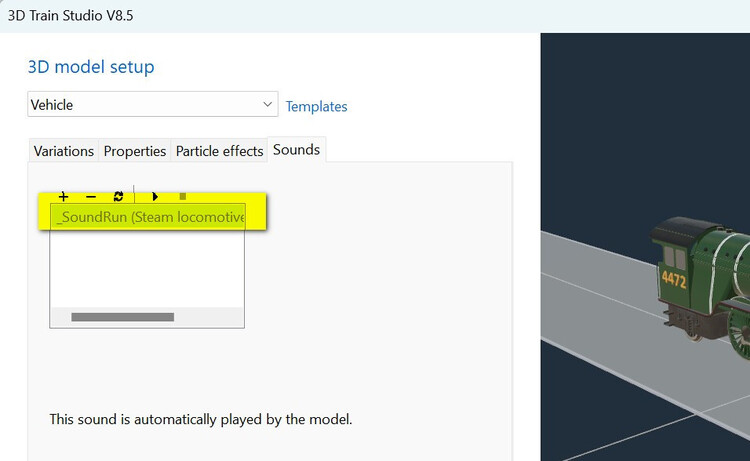Image resolution: width=750 pixels, height=461 pixels.
Task: Refresh the sound list with the reload icon
Action: (118, 197)
